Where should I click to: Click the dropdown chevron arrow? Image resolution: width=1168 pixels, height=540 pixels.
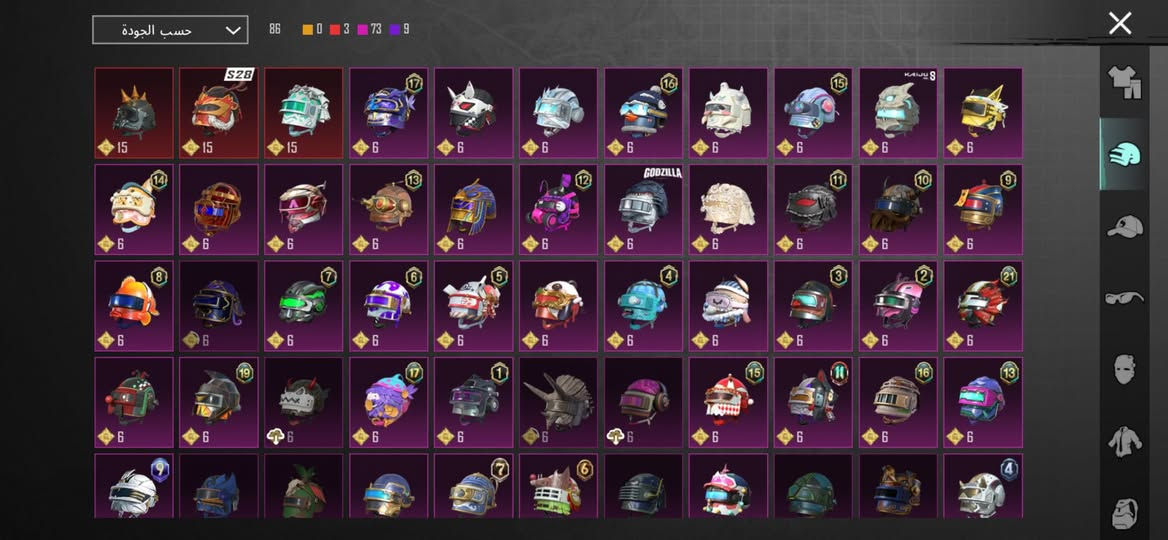click(233, 30)
